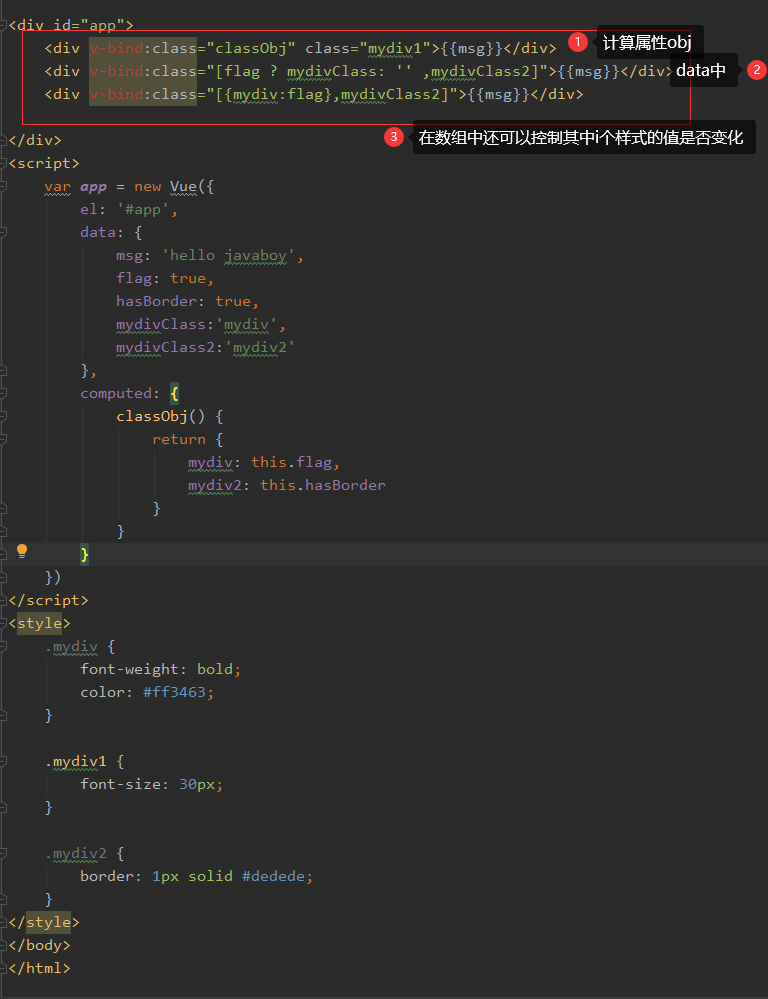The image size is (768, 999).
Task: Click the italic "app" variable name
Action: pyautogui.click(x=93, y=187)
